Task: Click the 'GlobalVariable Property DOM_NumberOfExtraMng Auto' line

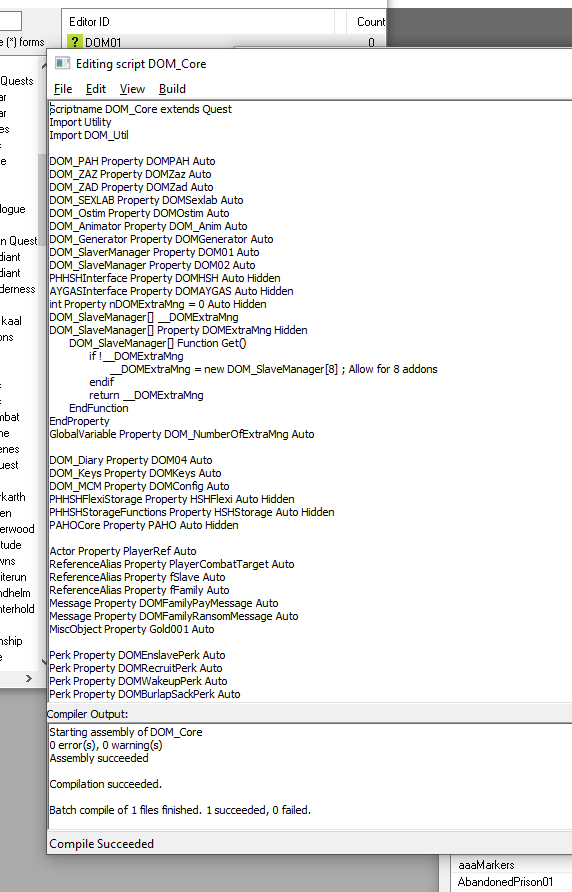Action: (182, 434)
